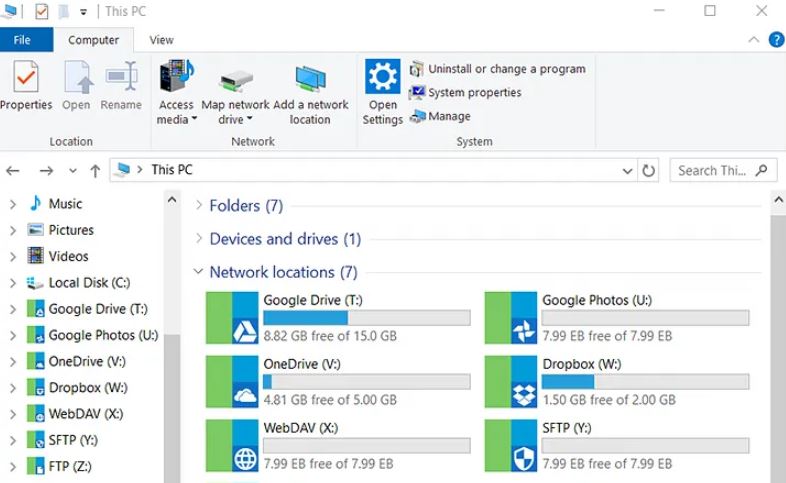Viewport: 786px width, 483px height.
Task: Collapse the ribbon with the caret arrow
Action: click(753, 40)
